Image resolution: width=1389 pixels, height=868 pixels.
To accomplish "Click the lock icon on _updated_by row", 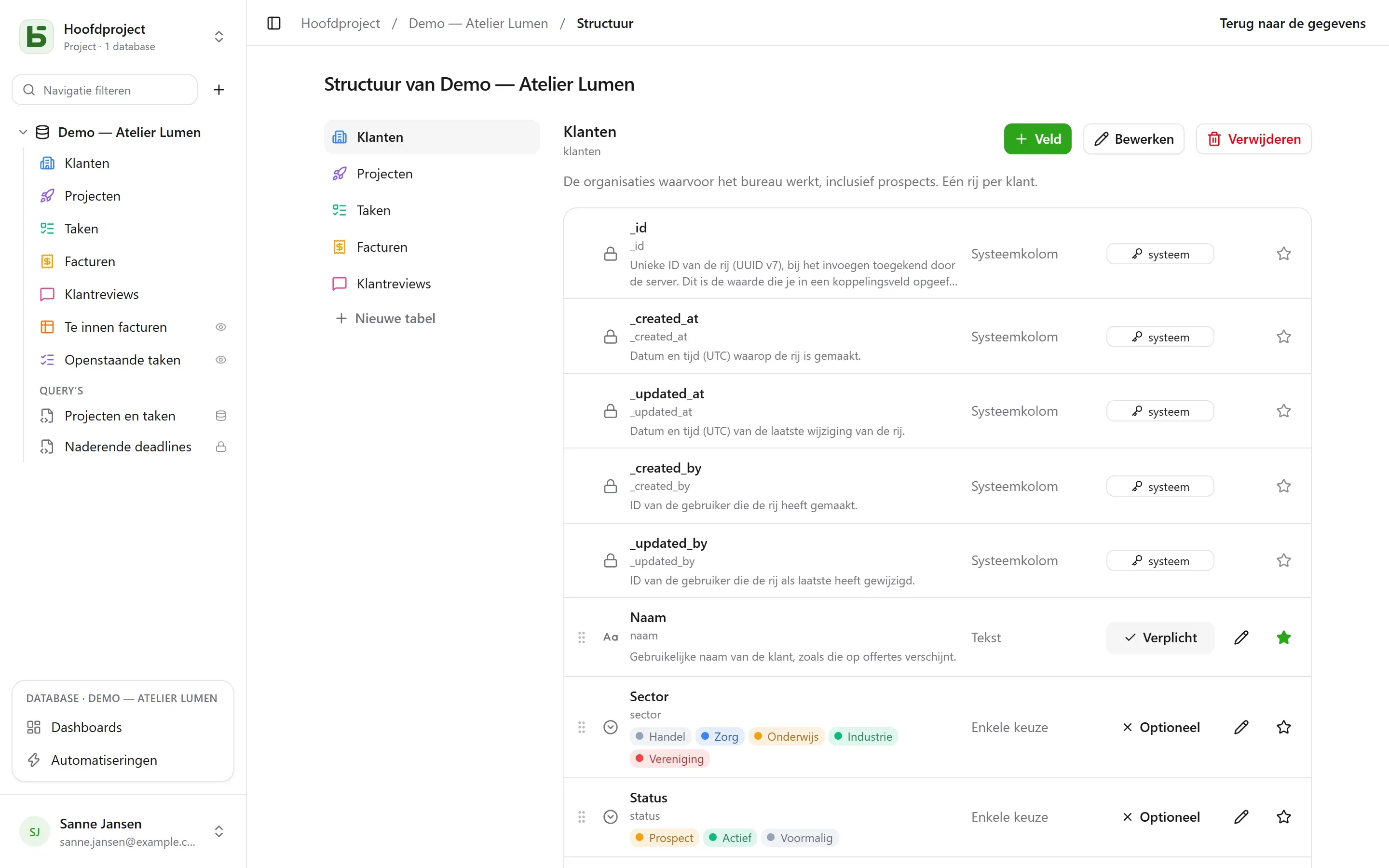I will point(611,560).
